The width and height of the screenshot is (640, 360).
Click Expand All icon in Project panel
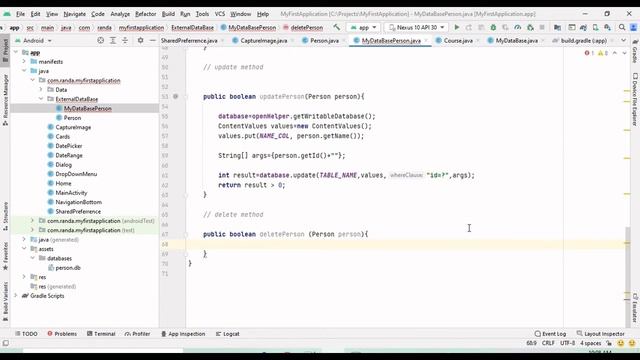(x=113, y=40)
